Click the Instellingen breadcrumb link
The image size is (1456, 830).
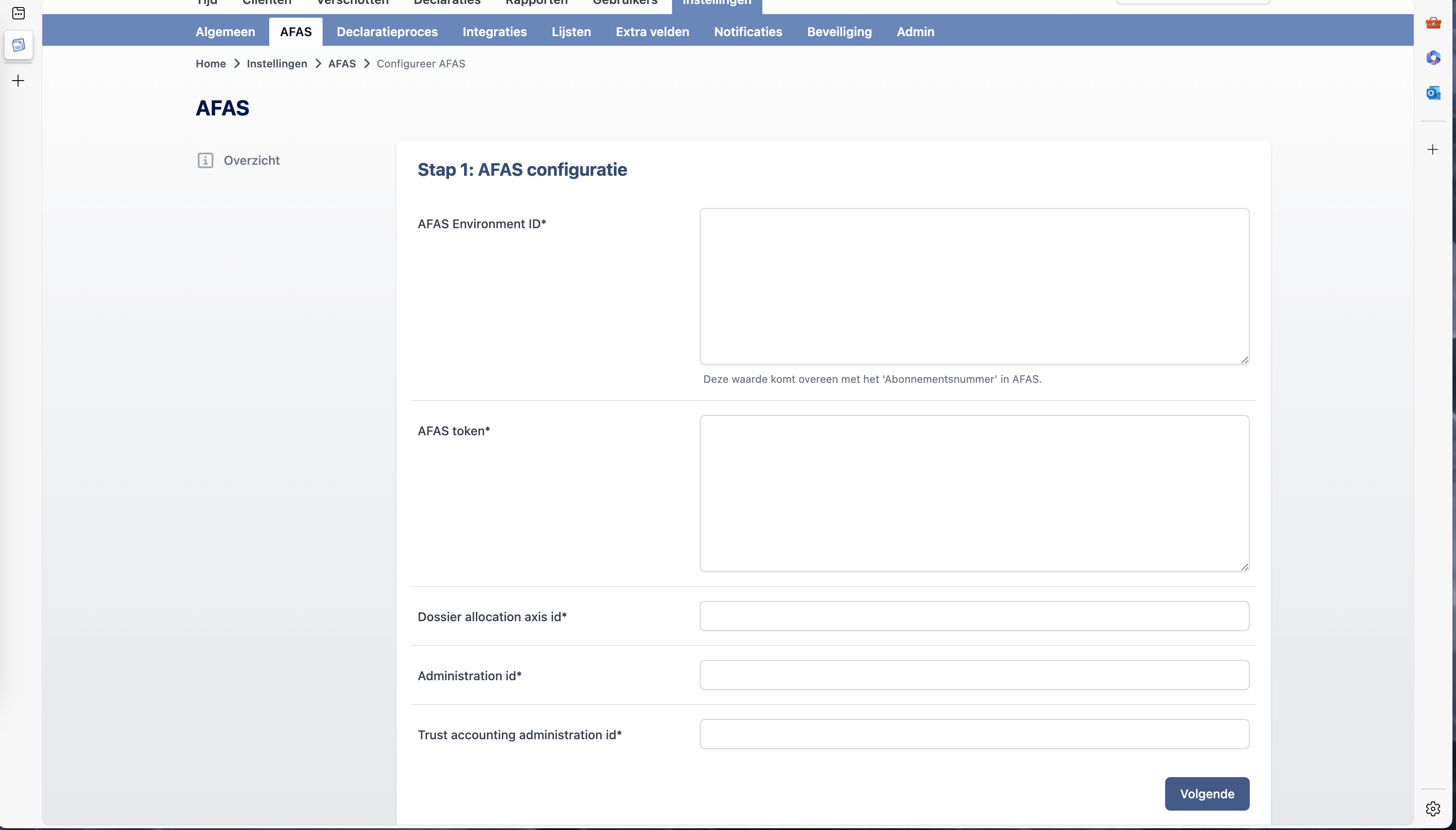[x=276, y=64]
